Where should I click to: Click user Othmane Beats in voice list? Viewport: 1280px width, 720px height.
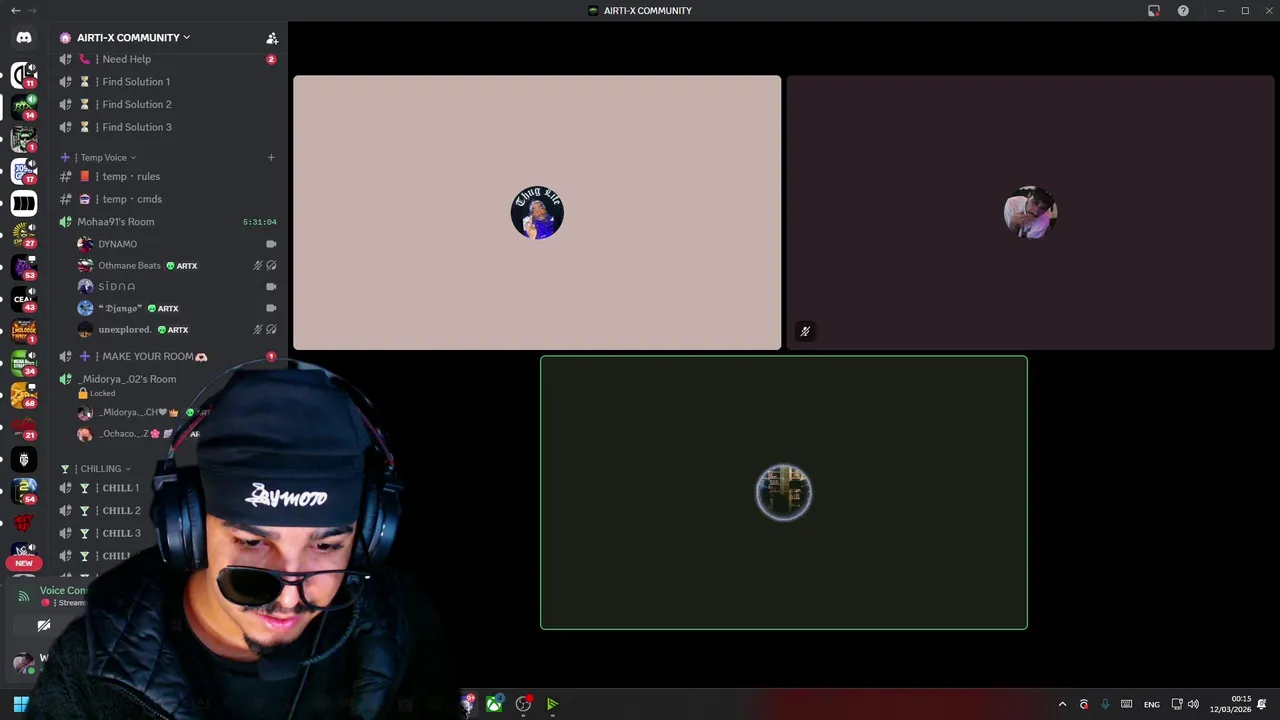click(x=129, y=266)
